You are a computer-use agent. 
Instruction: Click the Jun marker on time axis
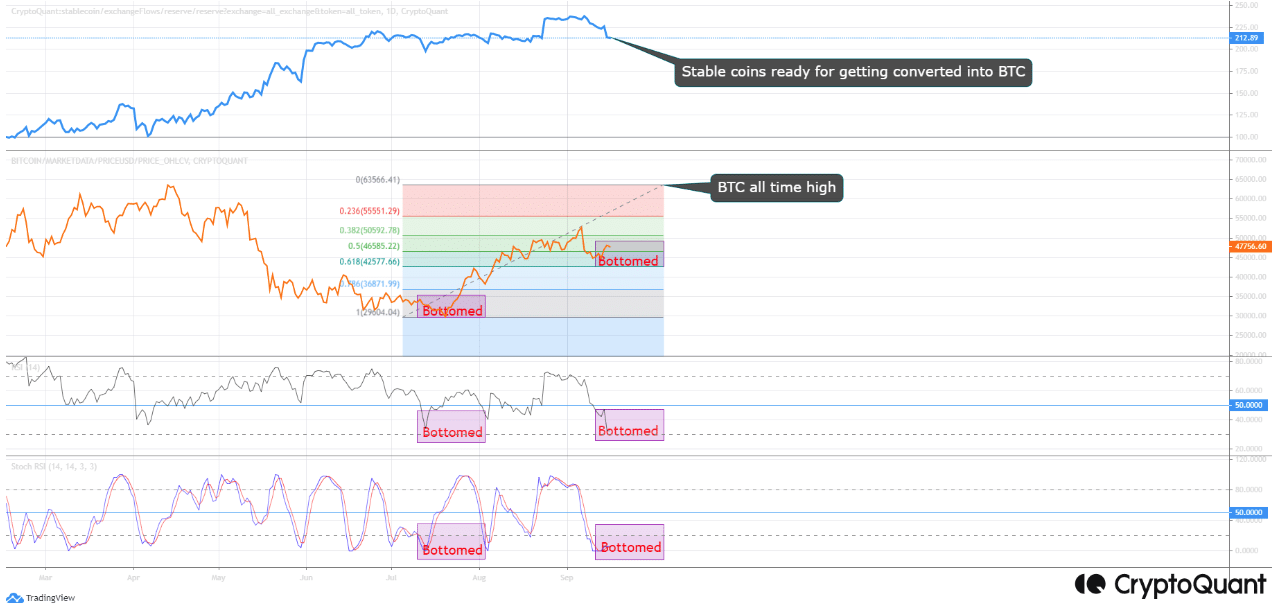(x=307, y=577)
